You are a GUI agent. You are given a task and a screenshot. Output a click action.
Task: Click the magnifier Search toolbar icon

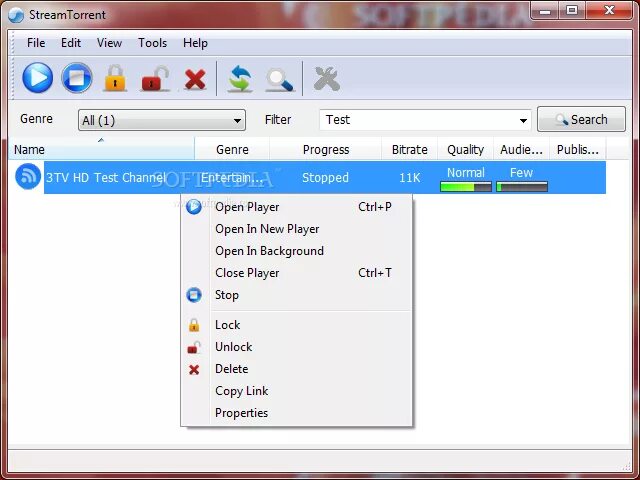coord(279,80)
